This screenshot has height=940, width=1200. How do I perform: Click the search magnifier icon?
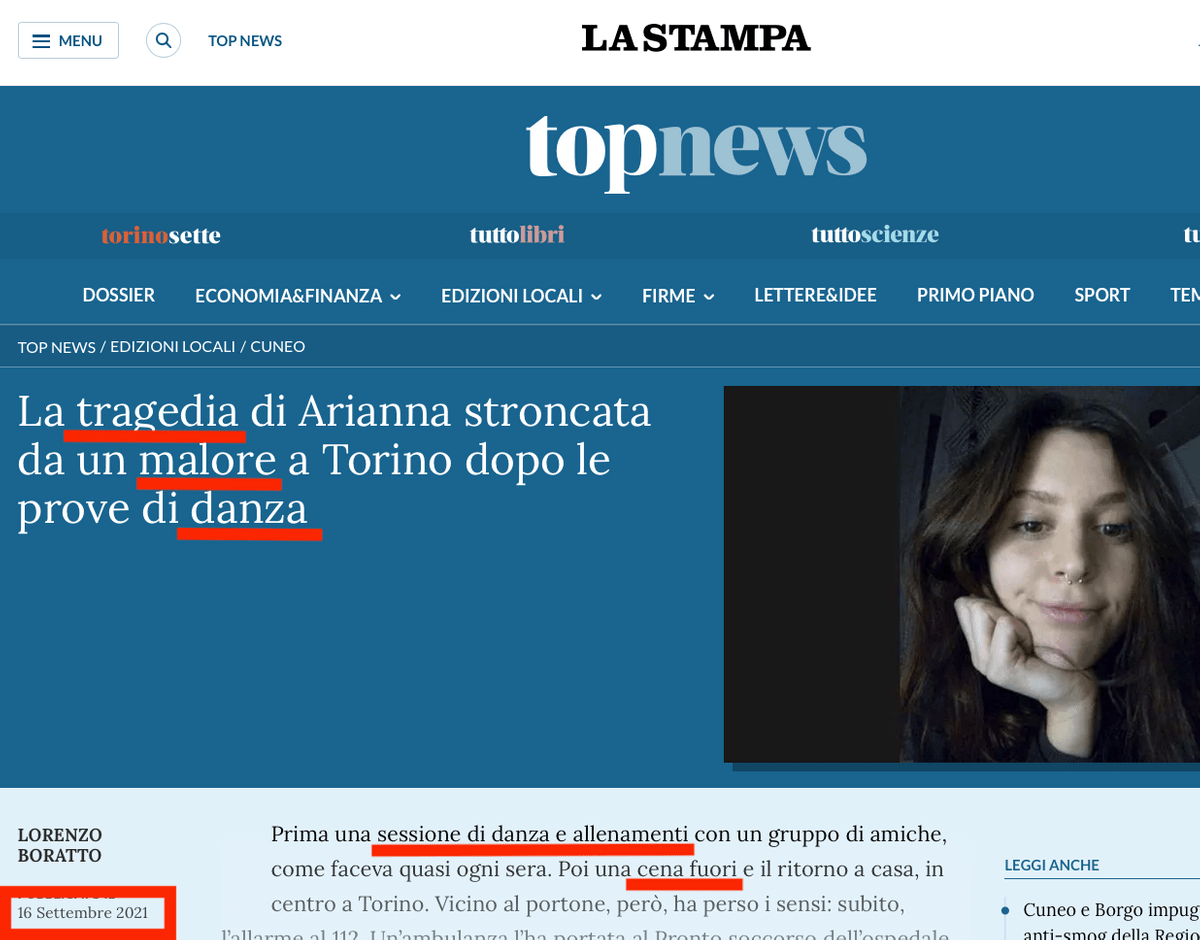(163, 41)
